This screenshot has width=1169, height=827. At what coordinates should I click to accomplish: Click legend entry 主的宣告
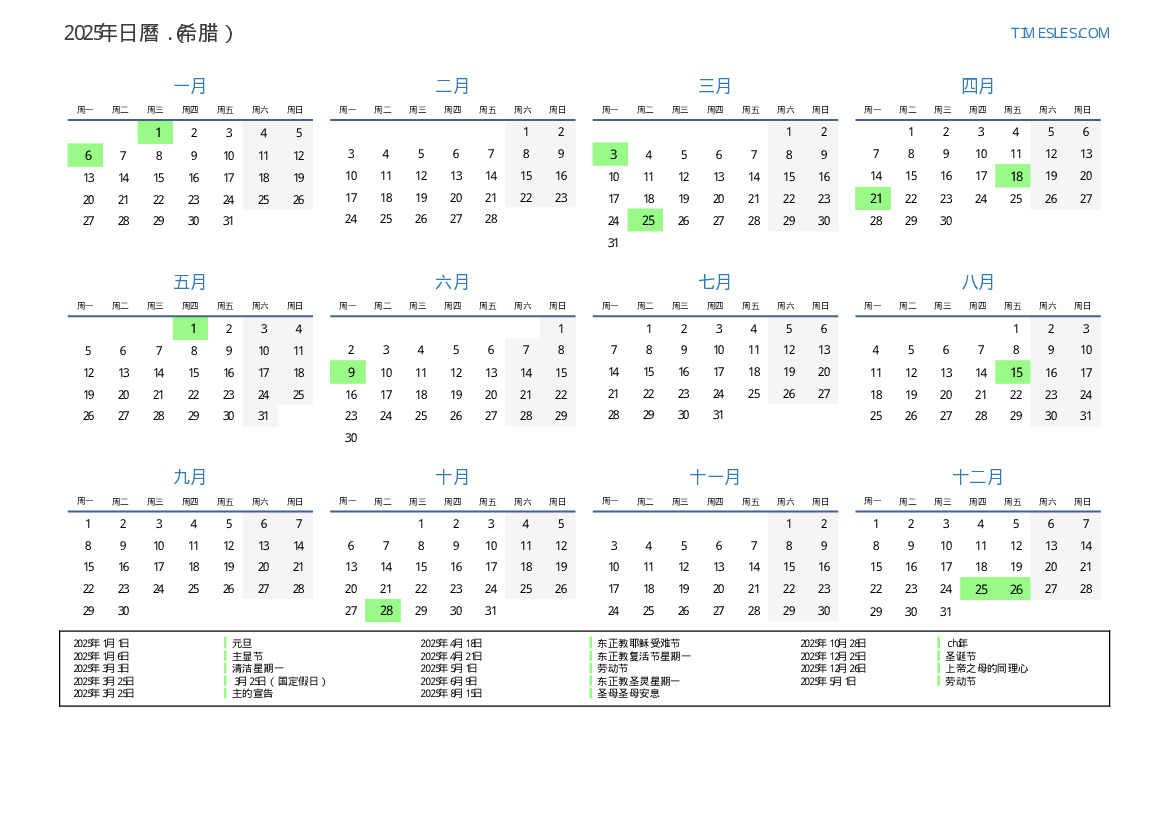pyautogui.click(x=252, y=693)
